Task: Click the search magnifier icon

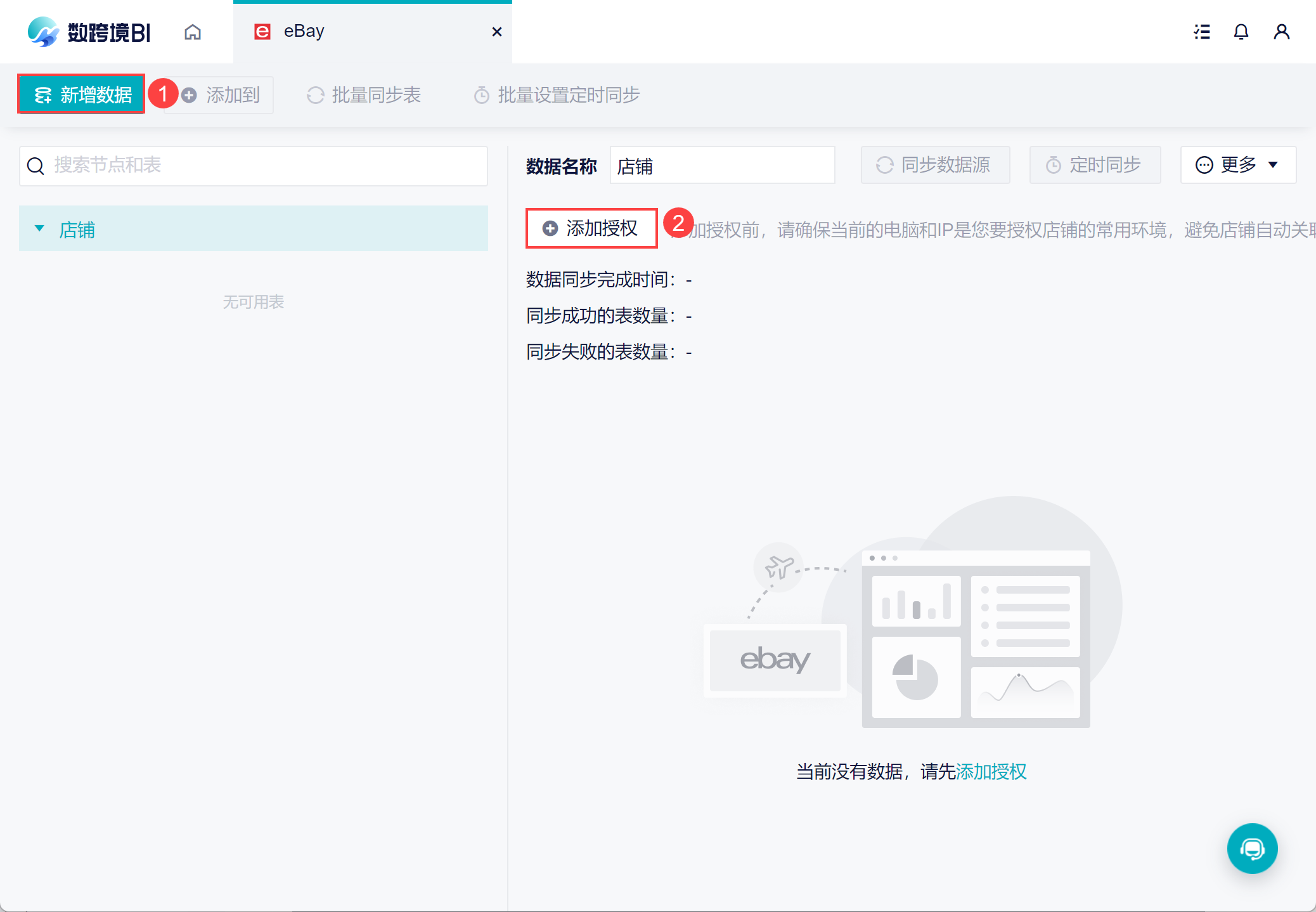Action: coord(35,166)
